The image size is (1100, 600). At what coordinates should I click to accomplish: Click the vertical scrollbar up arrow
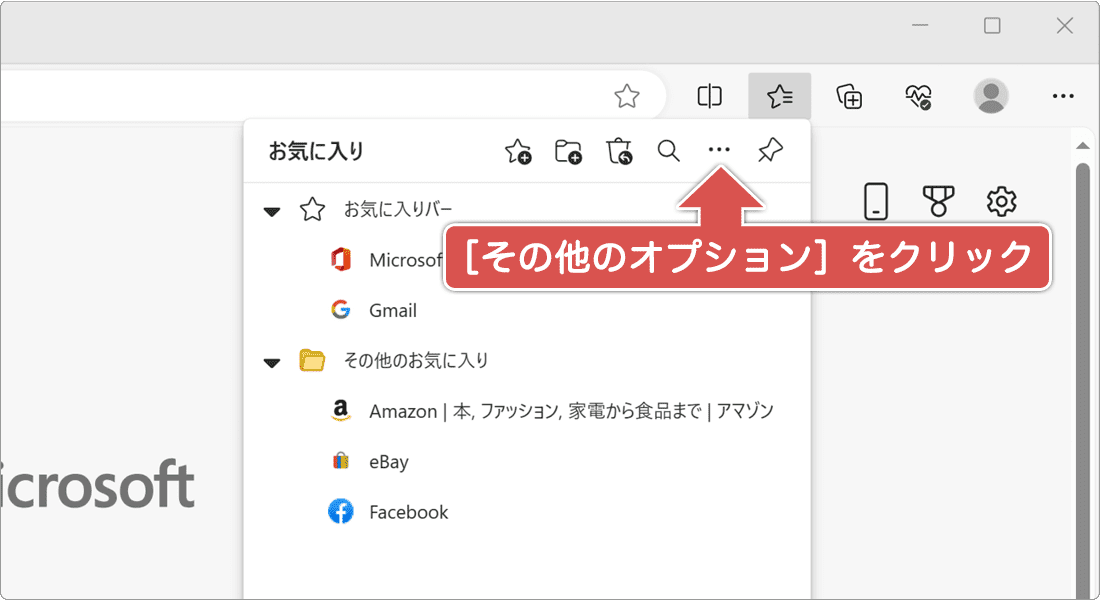[x=1082, y=145]
